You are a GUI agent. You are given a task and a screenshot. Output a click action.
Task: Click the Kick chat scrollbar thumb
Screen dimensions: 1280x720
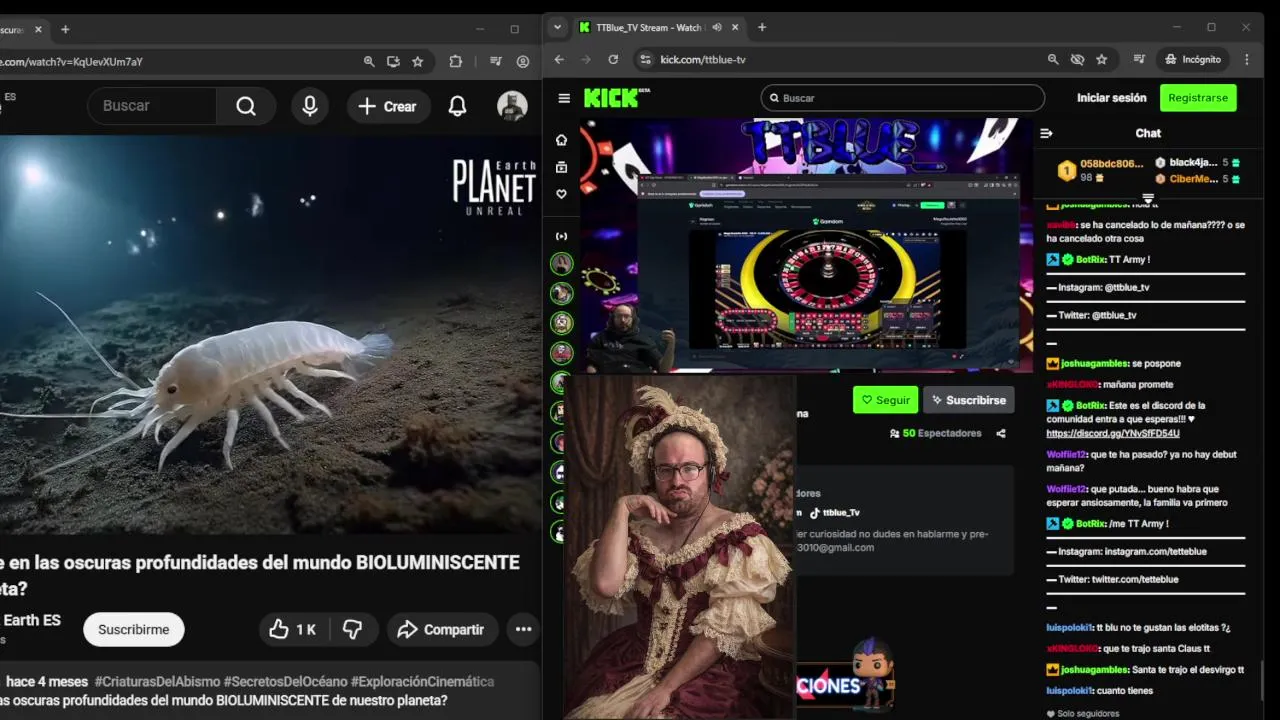[x=1263, y=680]
